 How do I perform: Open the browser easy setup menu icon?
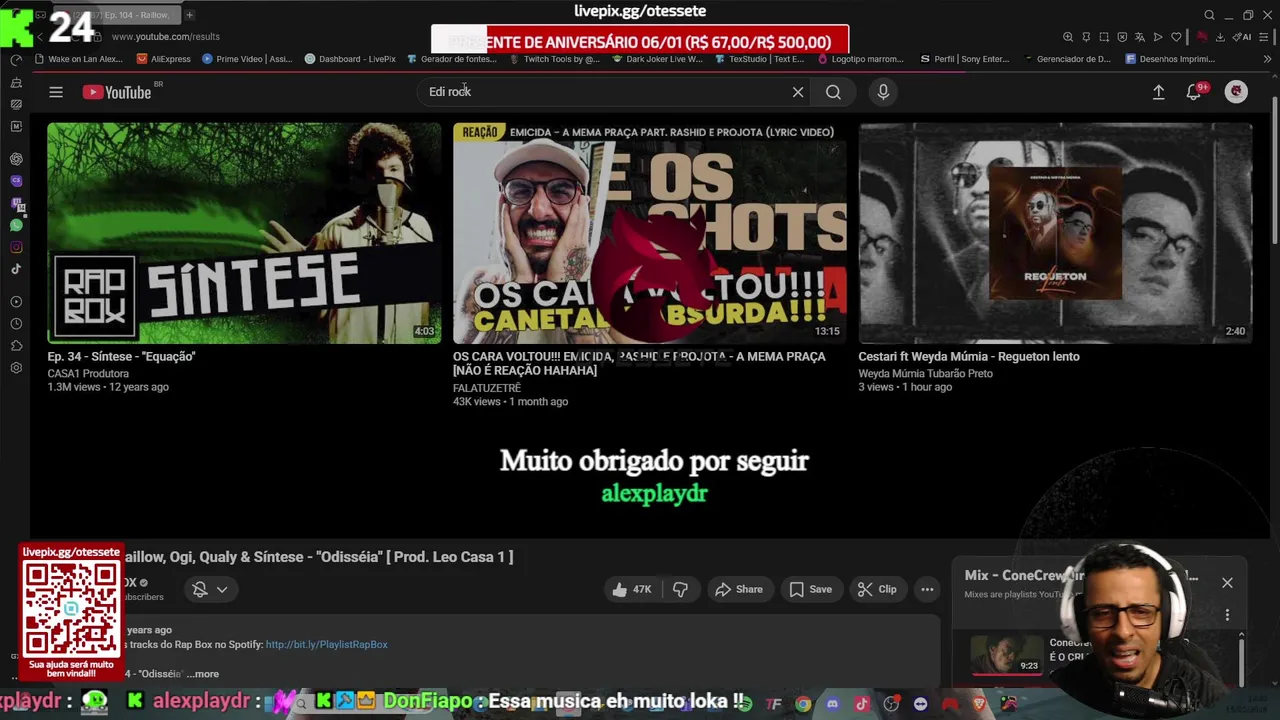click(1266, 37)
